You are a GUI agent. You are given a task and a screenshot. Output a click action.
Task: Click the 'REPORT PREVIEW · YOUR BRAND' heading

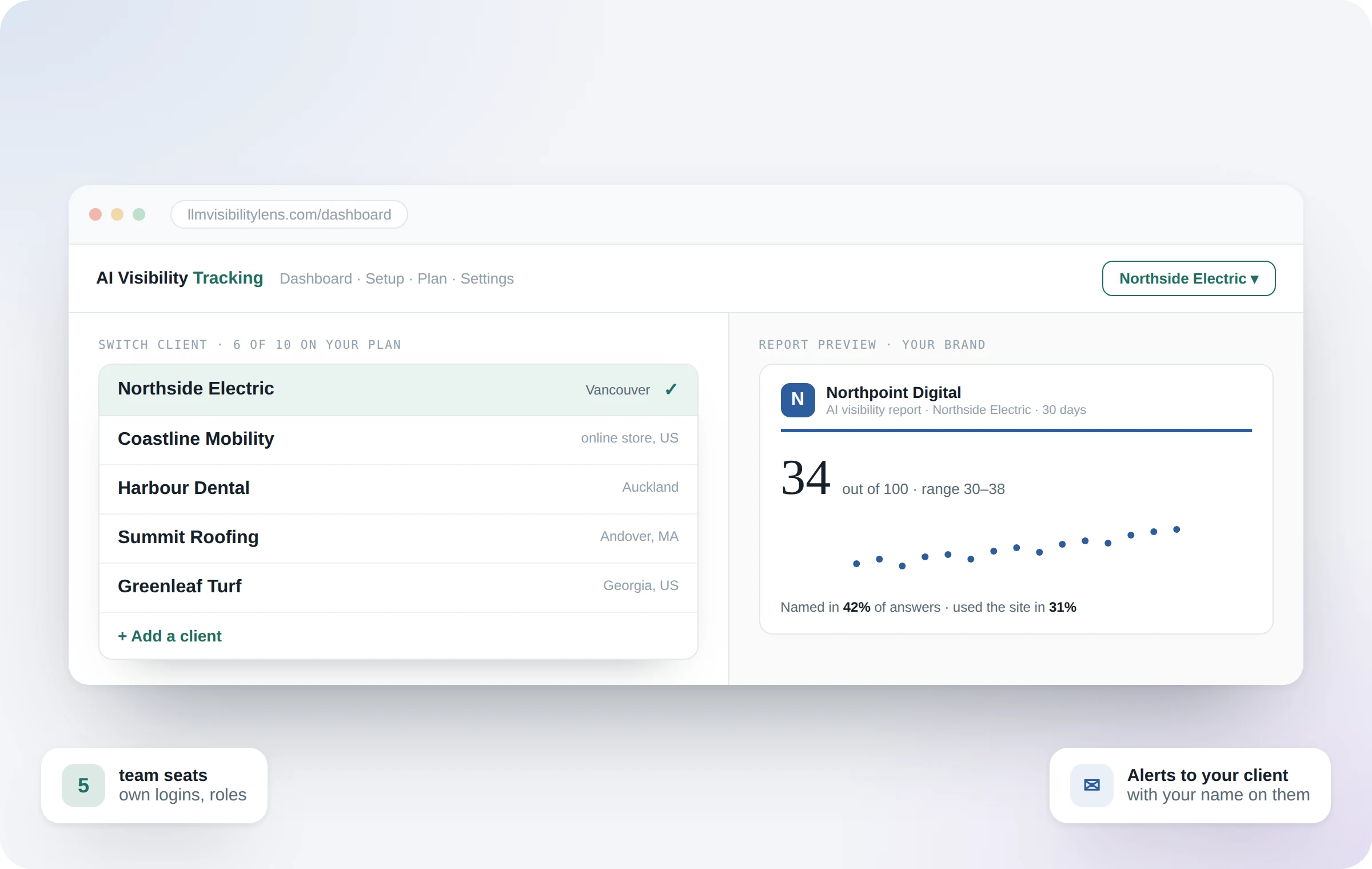[872, 345]
